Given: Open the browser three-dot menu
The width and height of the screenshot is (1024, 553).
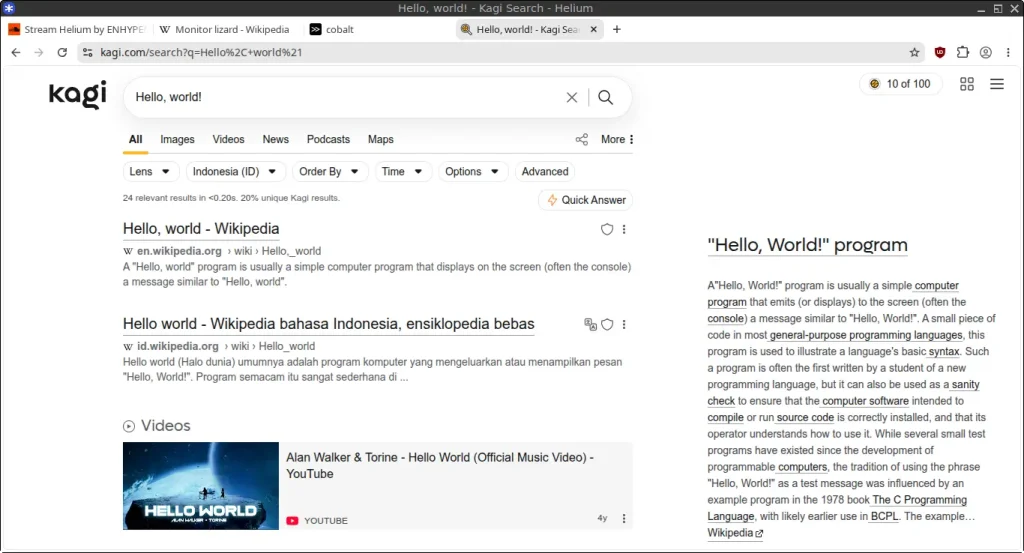Looking at the screenshot, I should 1008,52.
